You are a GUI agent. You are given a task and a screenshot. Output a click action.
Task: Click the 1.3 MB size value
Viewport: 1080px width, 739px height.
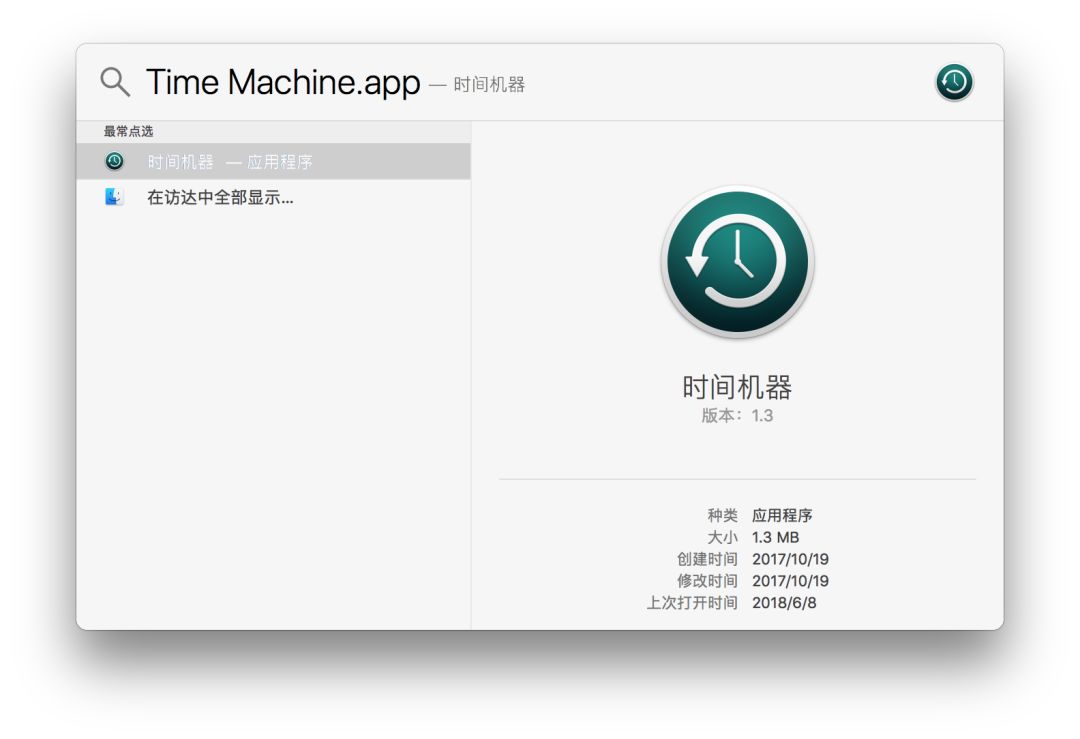click(x=775, y=538)
